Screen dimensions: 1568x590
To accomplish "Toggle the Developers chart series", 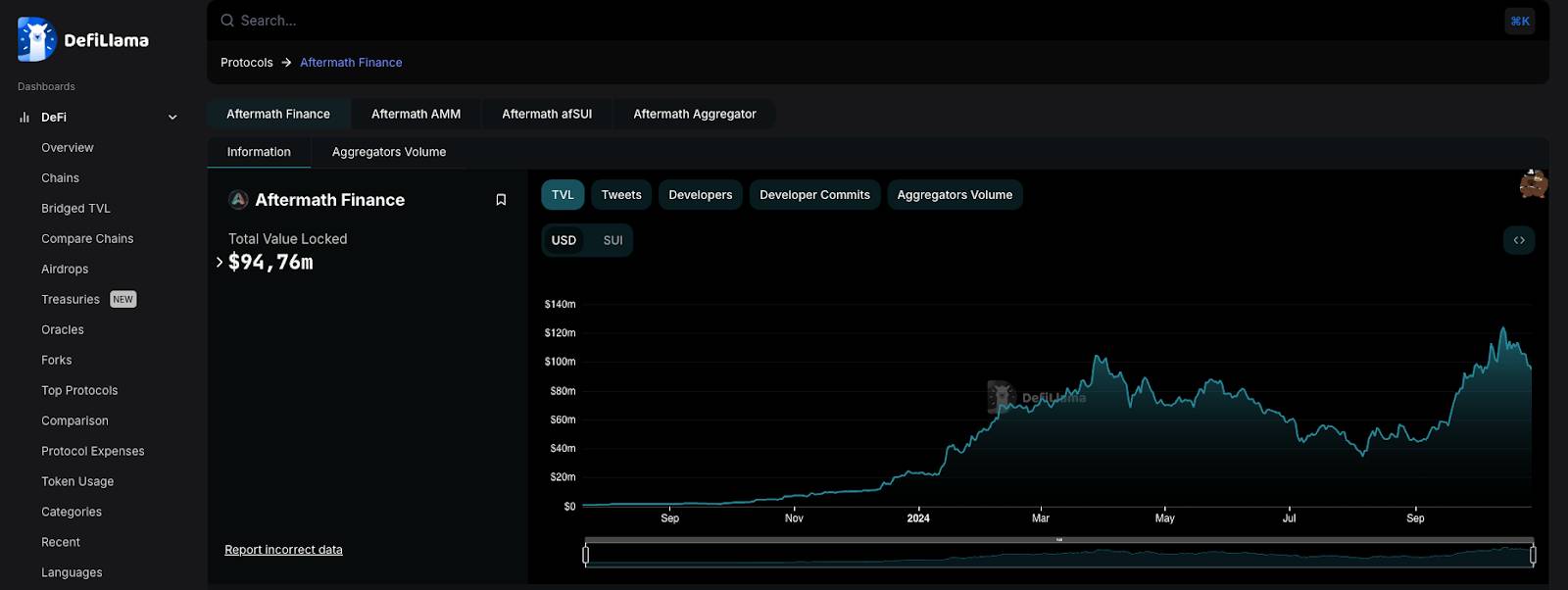I will pyautogui.click(x=701, y=195).
